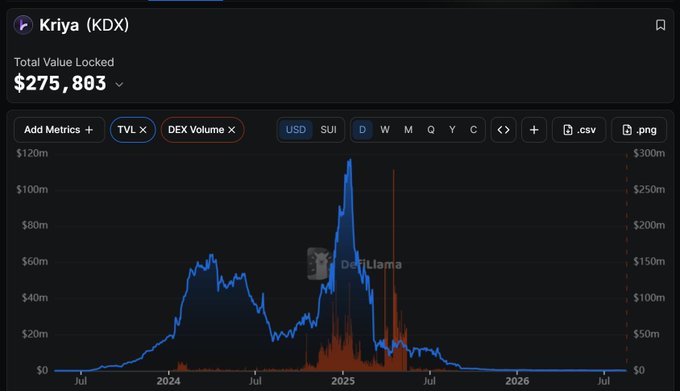The height and width of the screenshot is (391, 680).
Task: Open the Add Metrics menu
Action: coord(59,130)
